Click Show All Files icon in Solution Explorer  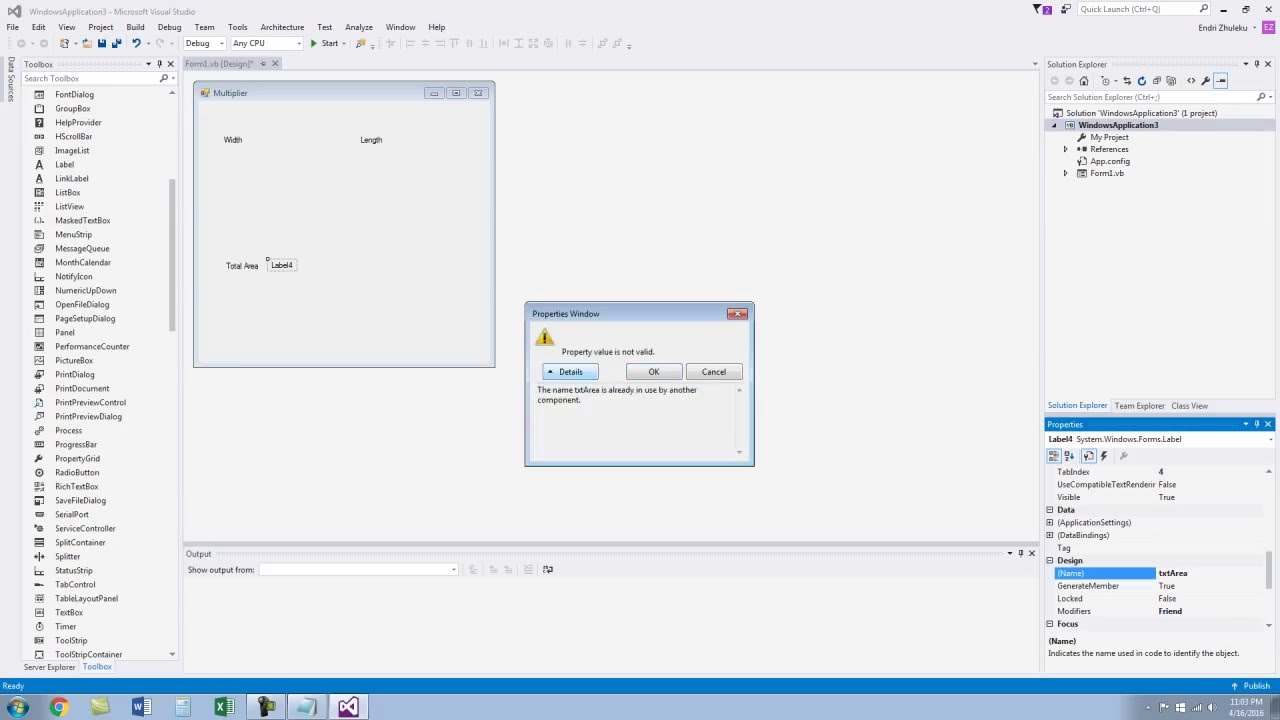click(1171, 81)
